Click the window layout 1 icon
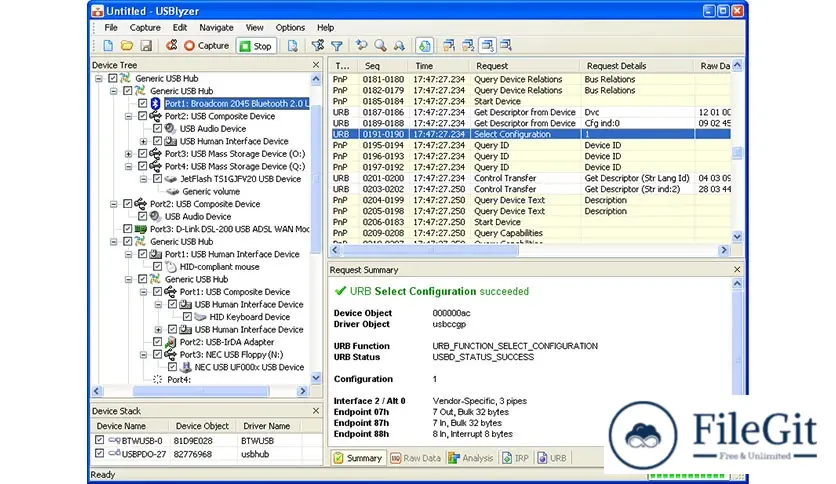Image resolution: width=836 pixels, height=484 pixels. 449,46
